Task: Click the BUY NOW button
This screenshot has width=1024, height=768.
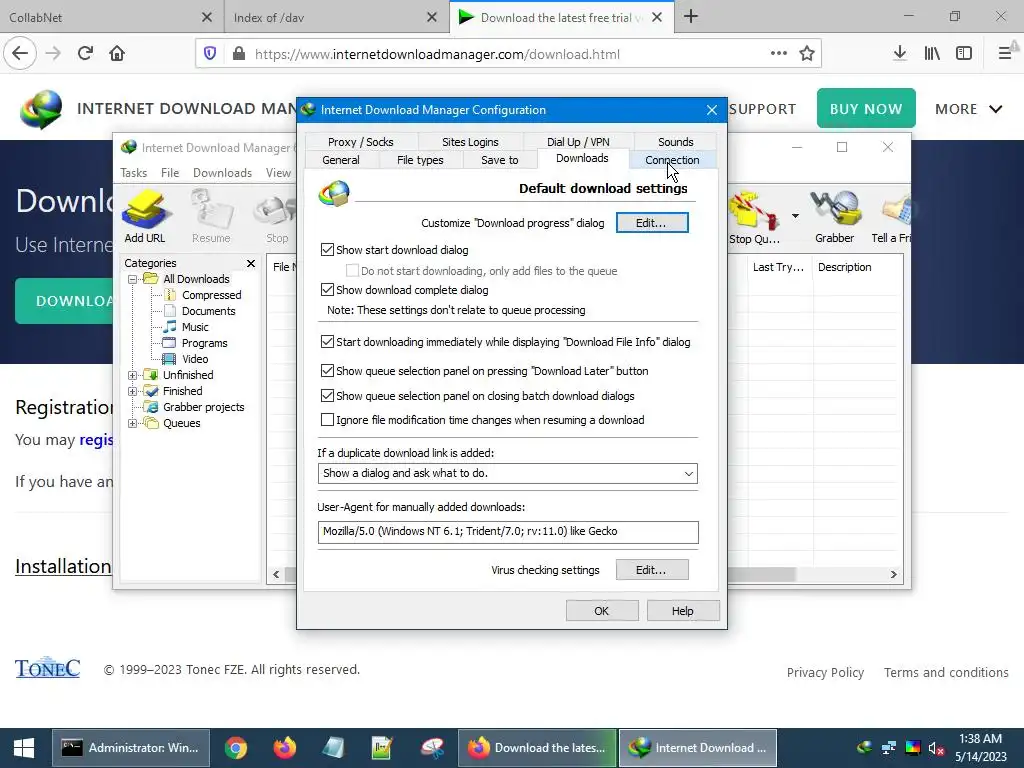Action: [866, 108]
